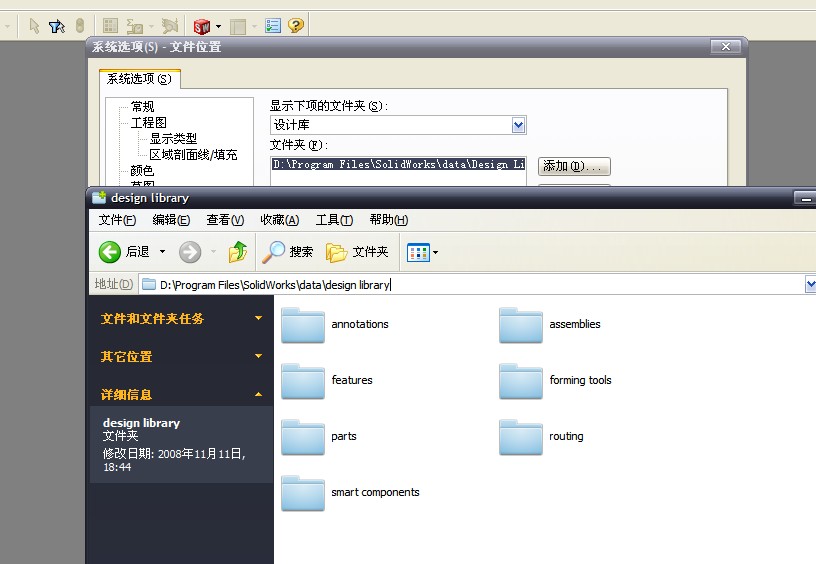Image resolution: width=816 pixels, height=564 pixels.
Task: Select 显示类型 in the options tree
Action: [x=173, y=138]
